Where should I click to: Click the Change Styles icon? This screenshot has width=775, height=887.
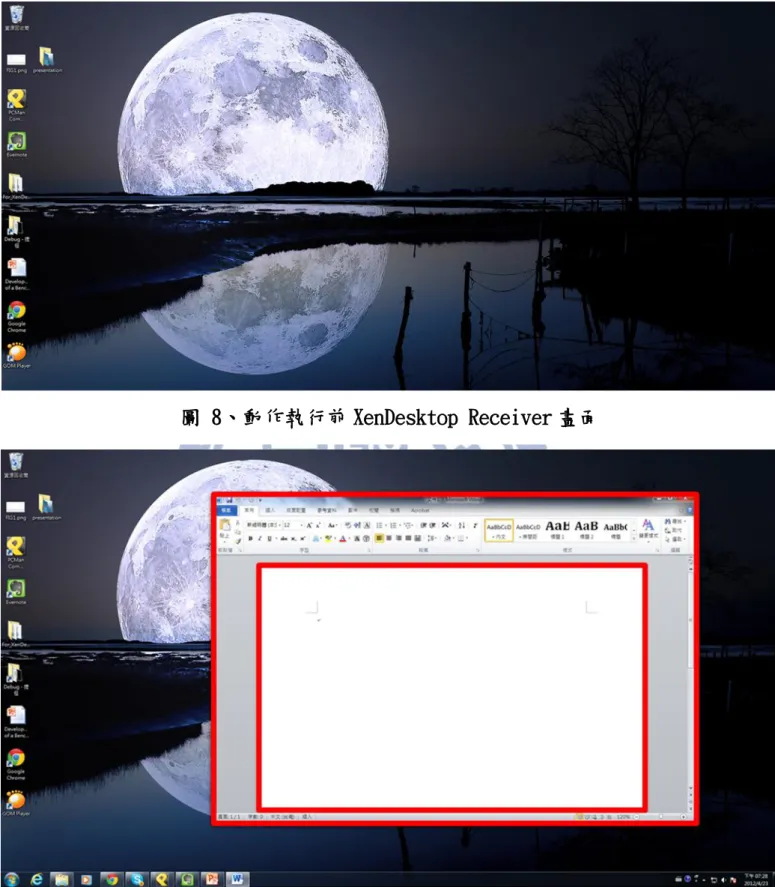[648, 528]
